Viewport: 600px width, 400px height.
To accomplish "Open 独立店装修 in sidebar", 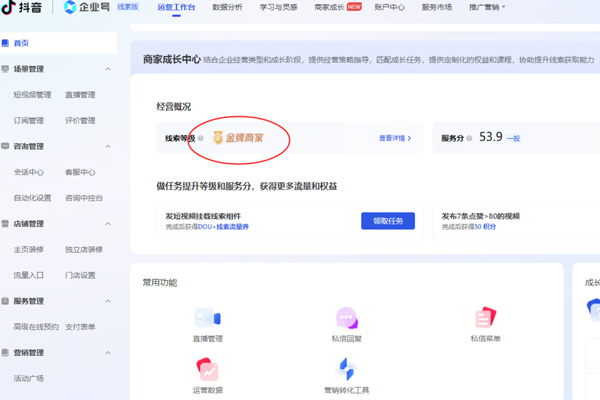I will (84, 250).
